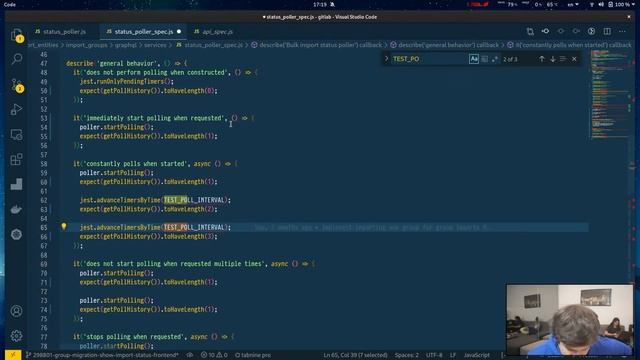Click the tabnine pro status item
640x360 pixels.
(x=253, y=355)
